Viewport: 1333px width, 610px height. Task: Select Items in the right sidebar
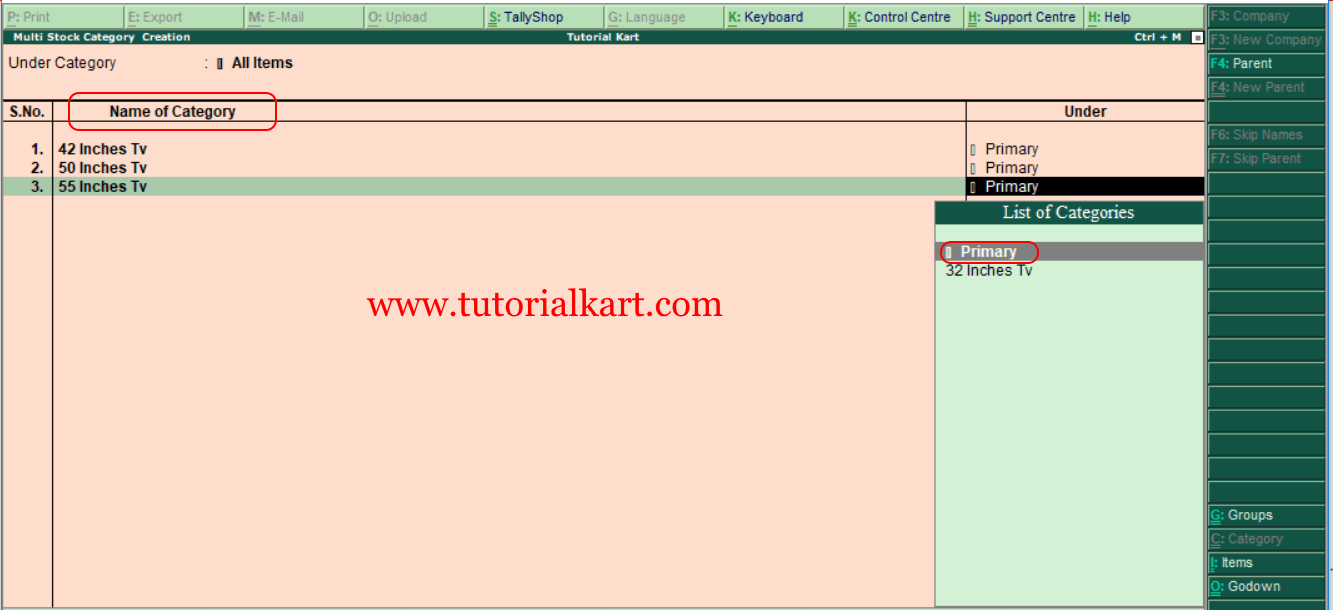click(x=1266, y=562)
